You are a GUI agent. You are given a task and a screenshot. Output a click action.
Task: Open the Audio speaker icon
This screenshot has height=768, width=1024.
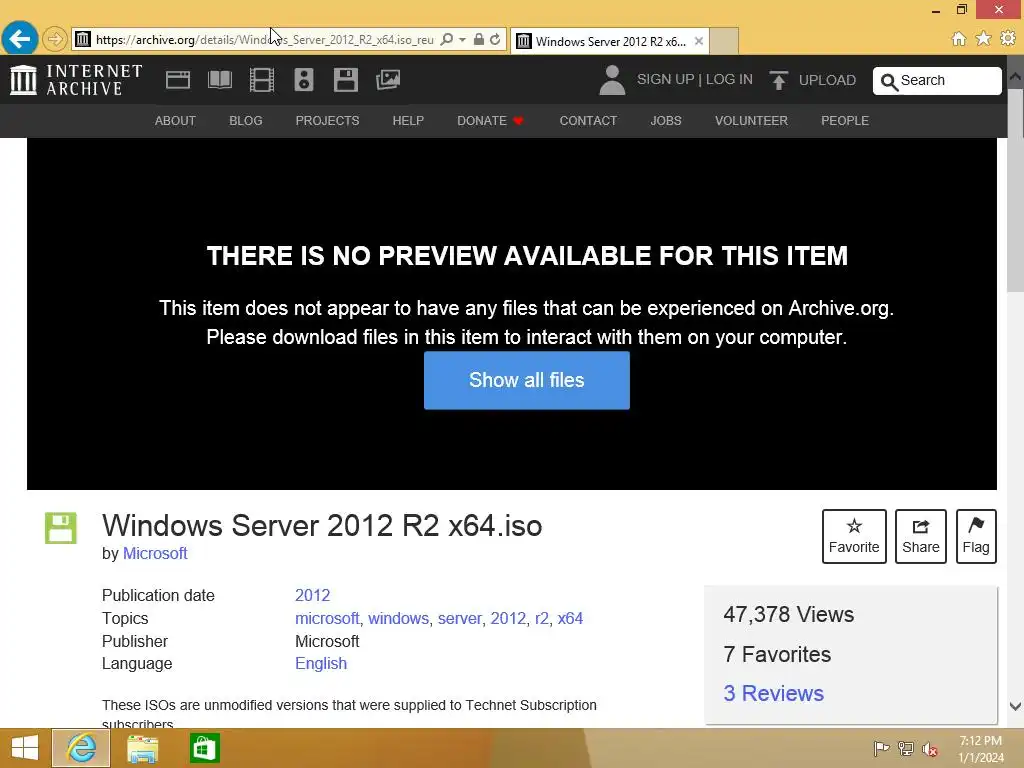click(304, 80)
